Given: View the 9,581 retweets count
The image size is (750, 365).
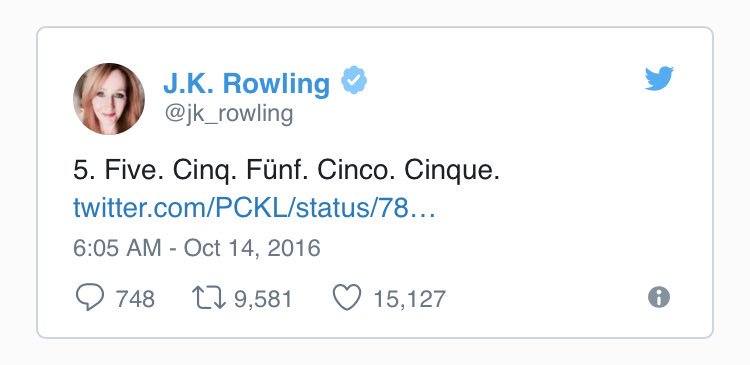Looking at the screenshot, I should (x=263, y=299).
